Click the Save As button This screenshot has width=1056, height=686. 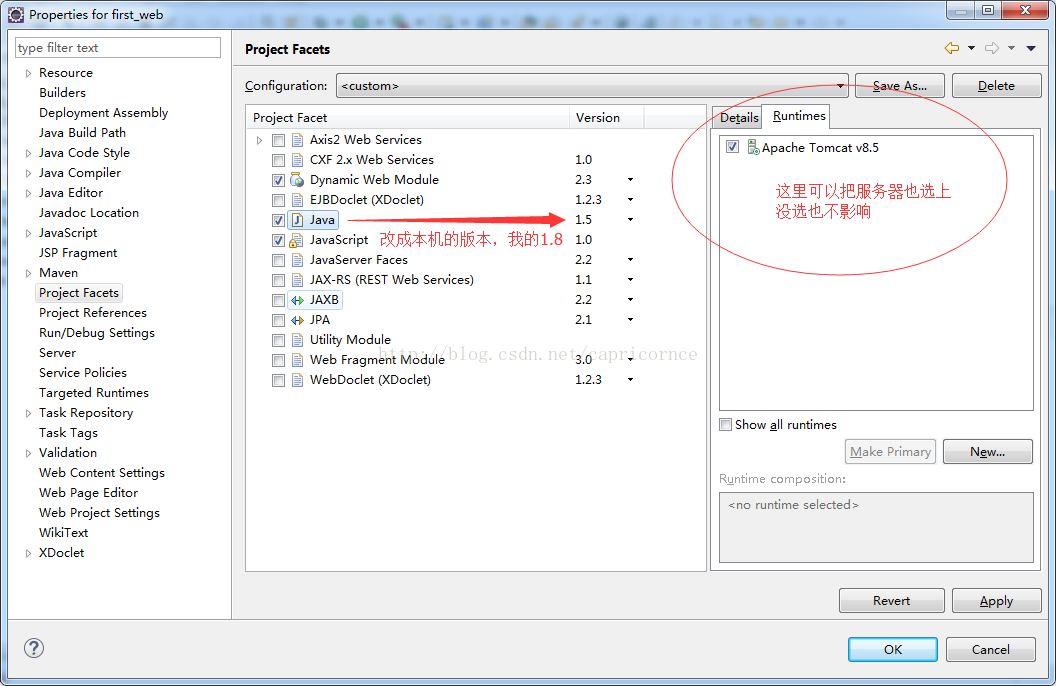coord(900,85)
